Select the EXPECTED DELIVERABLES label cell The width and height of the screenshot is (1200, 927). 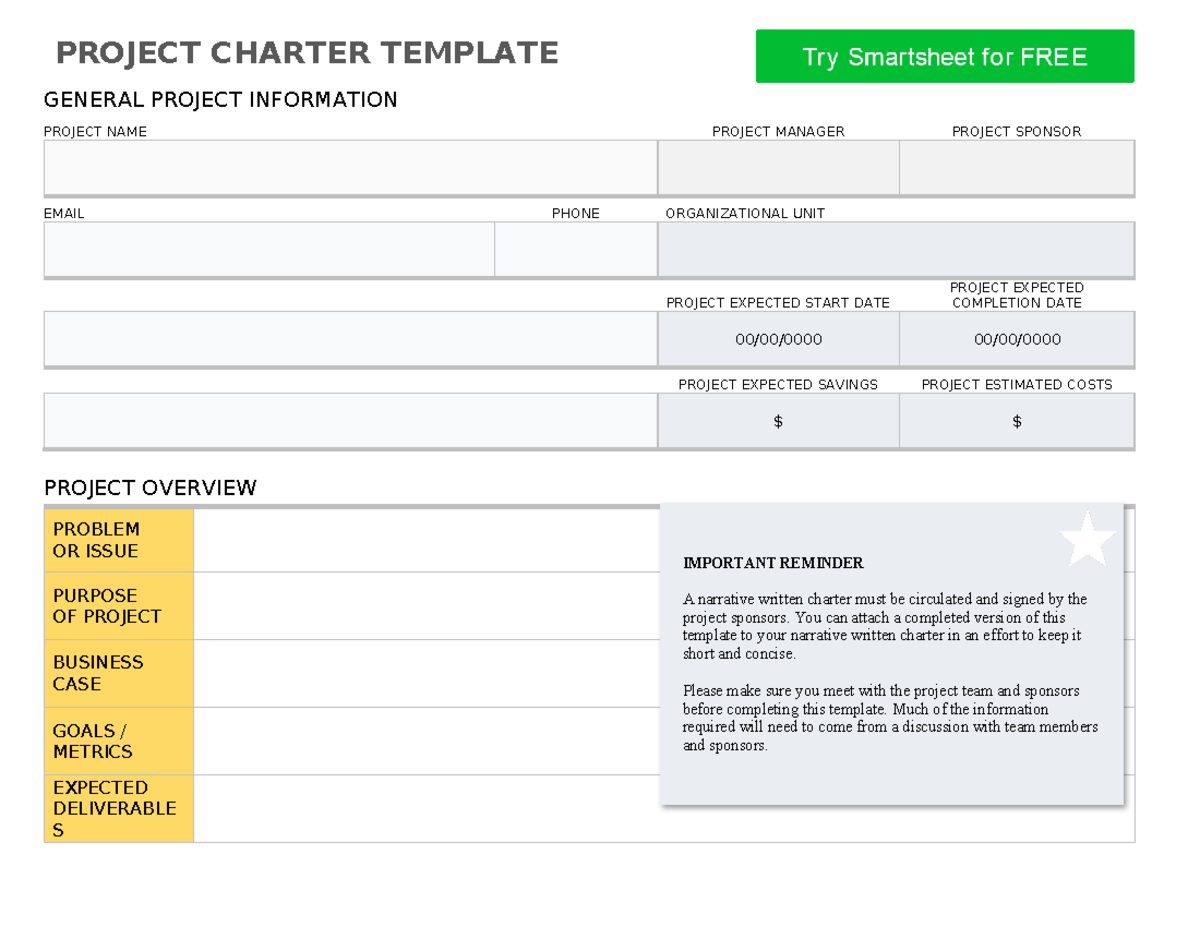[117, 808]
